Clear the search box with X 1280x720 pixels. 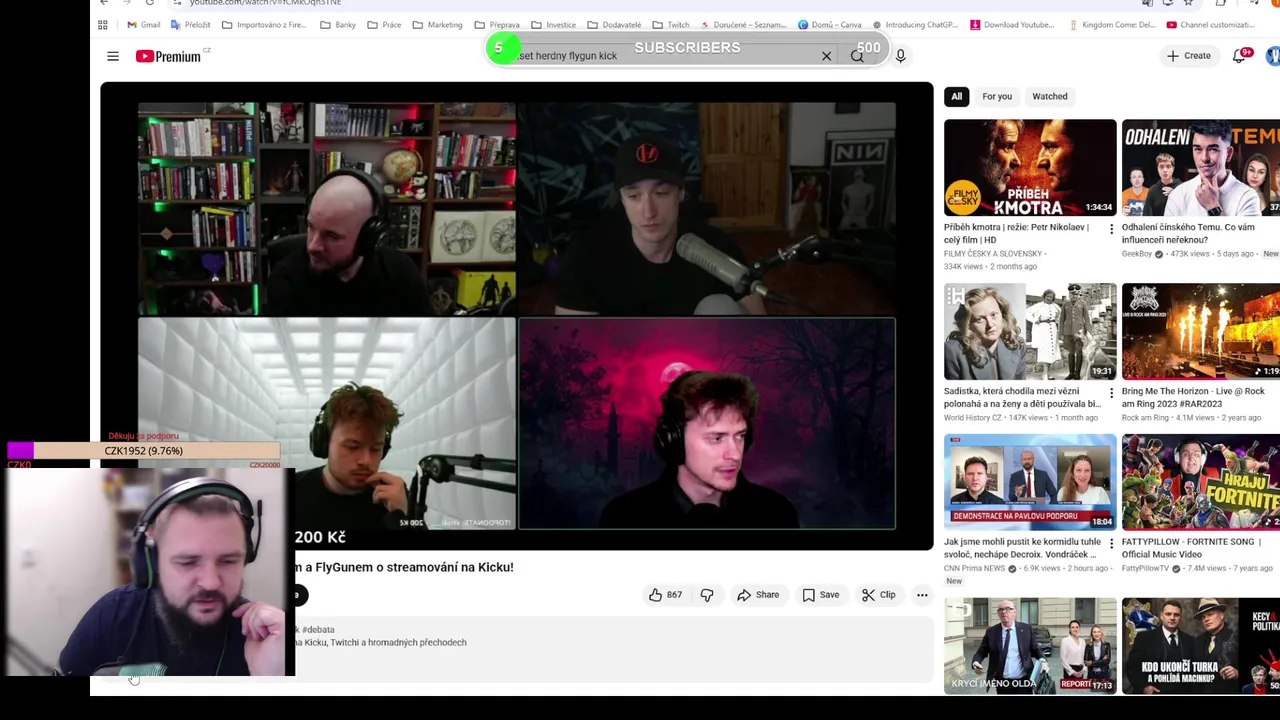click(x=826, y=56)
